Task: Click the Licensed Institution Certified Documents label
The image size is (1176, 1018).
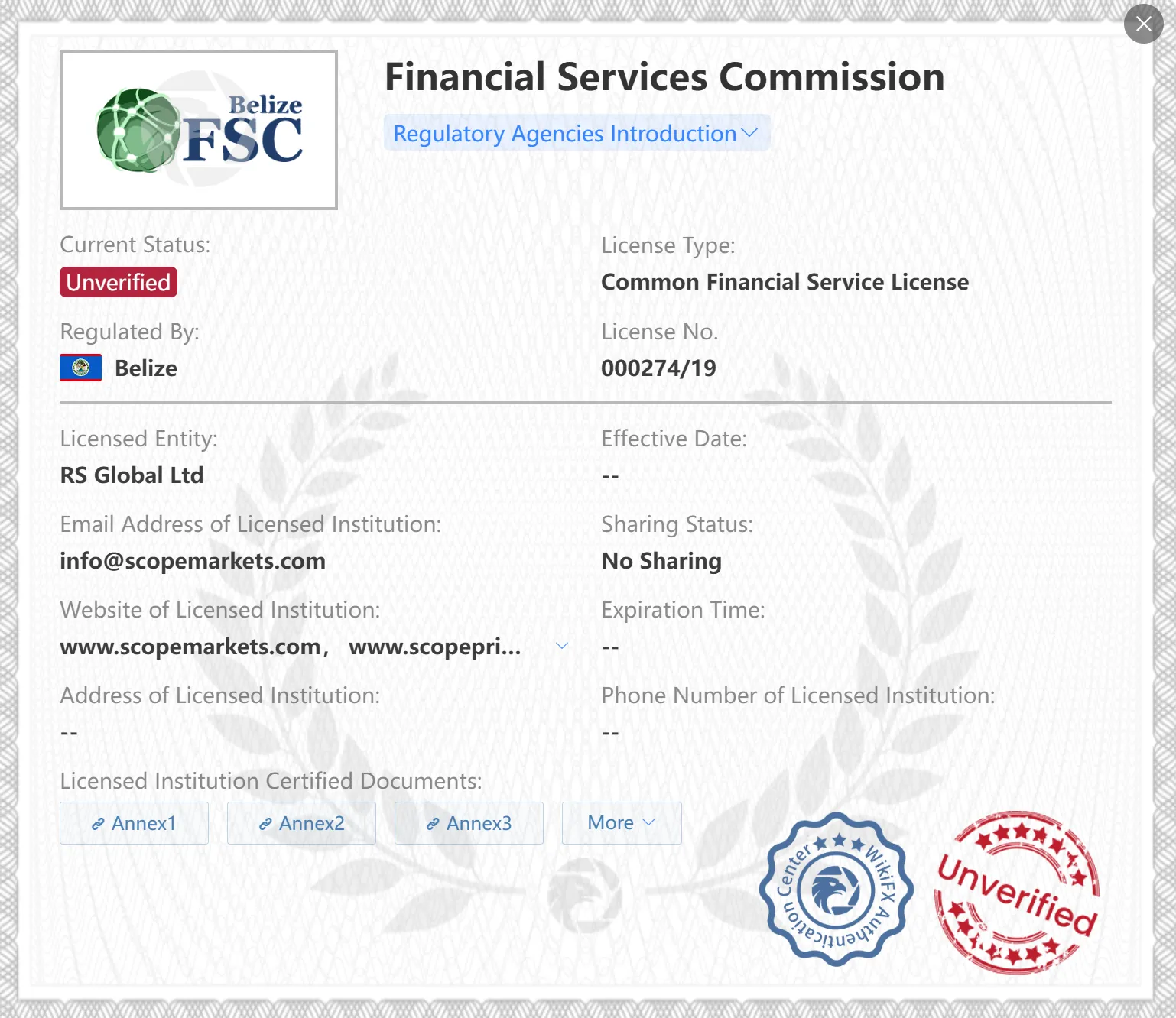Action: coord(271,781)
